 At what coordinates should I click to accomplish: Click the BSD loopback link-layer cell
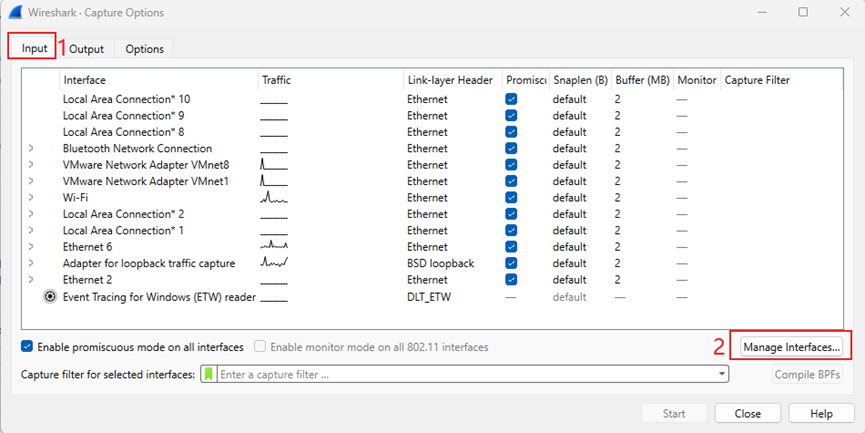[440, 263]
